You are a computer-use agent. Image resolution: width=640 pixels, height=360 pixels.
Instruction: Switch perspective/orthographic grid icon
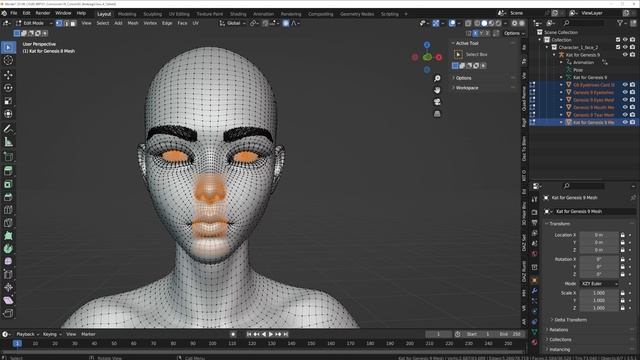[x=437, y=114]
